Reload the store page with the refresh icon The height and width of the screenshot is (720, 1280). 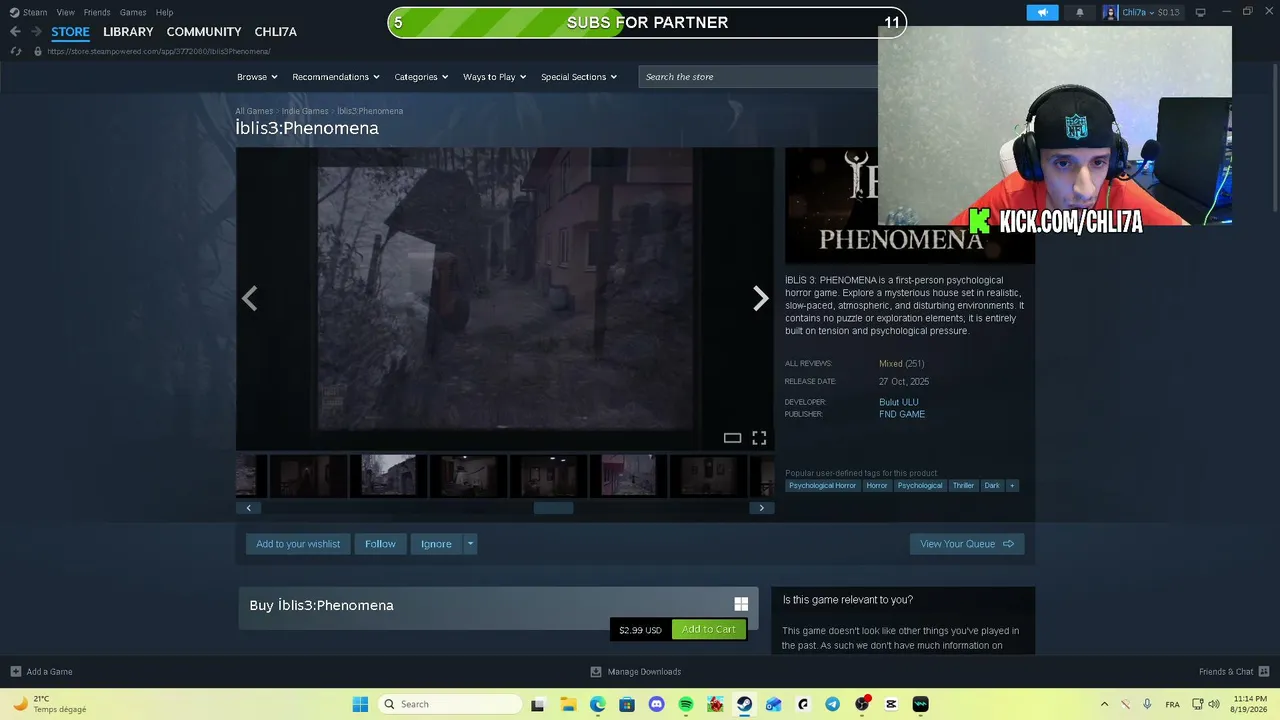click(16, 51)
